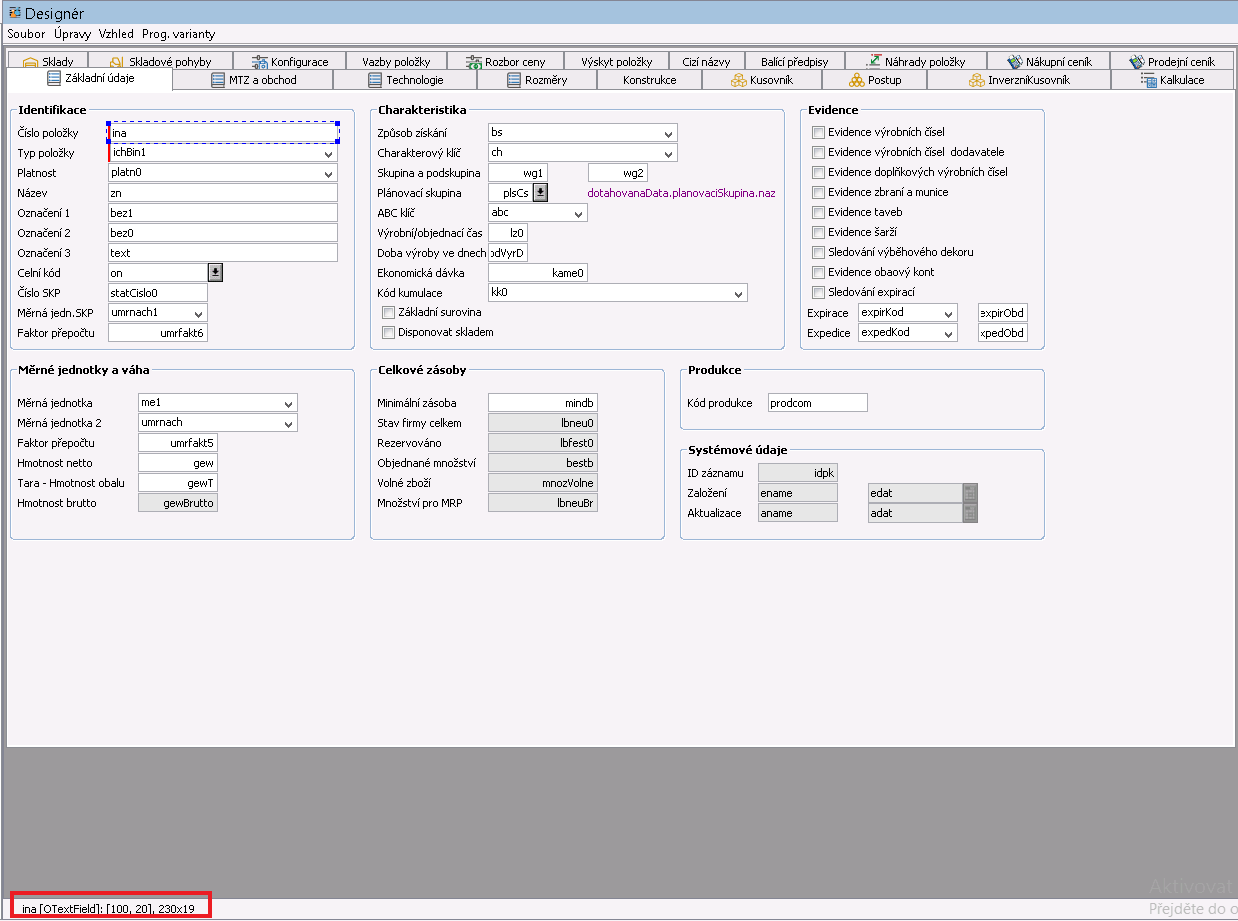Click the Kód produkce input field
The height and width of the screenshot is (921, 1238).
[x=817, y=403]
